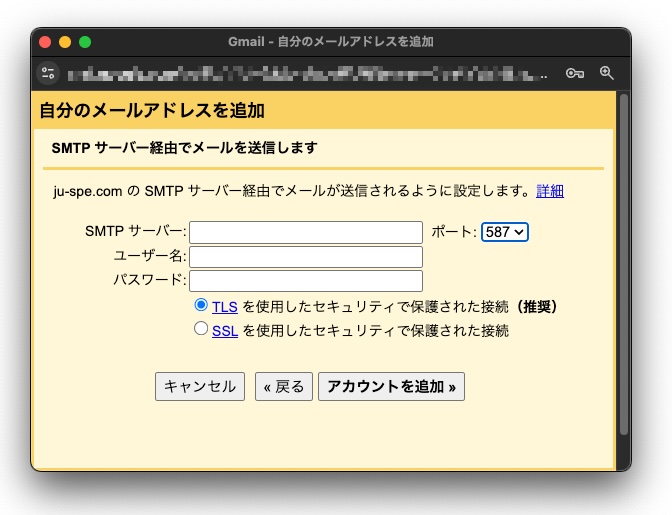672x515 pixels.
Task: Click the zoom magnifier icon in address bar
Action: pos(606,73)
